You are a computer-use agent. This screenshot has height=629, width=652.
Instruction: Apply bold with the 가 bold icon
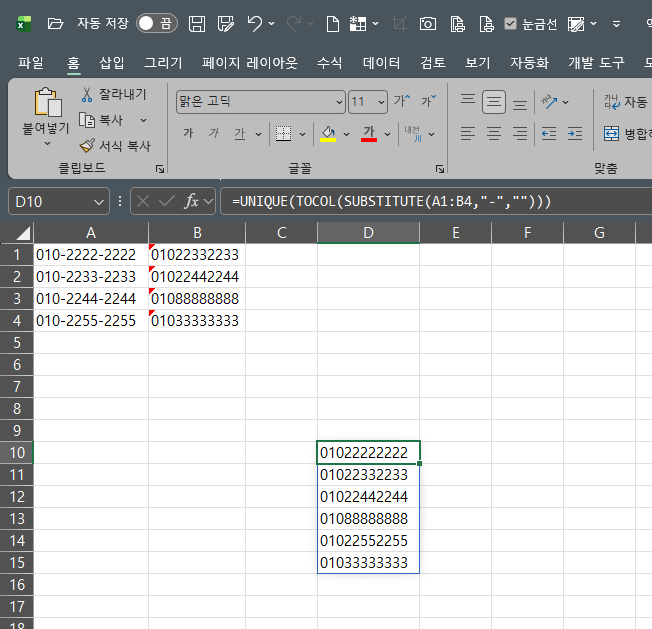tap(188, 133)
